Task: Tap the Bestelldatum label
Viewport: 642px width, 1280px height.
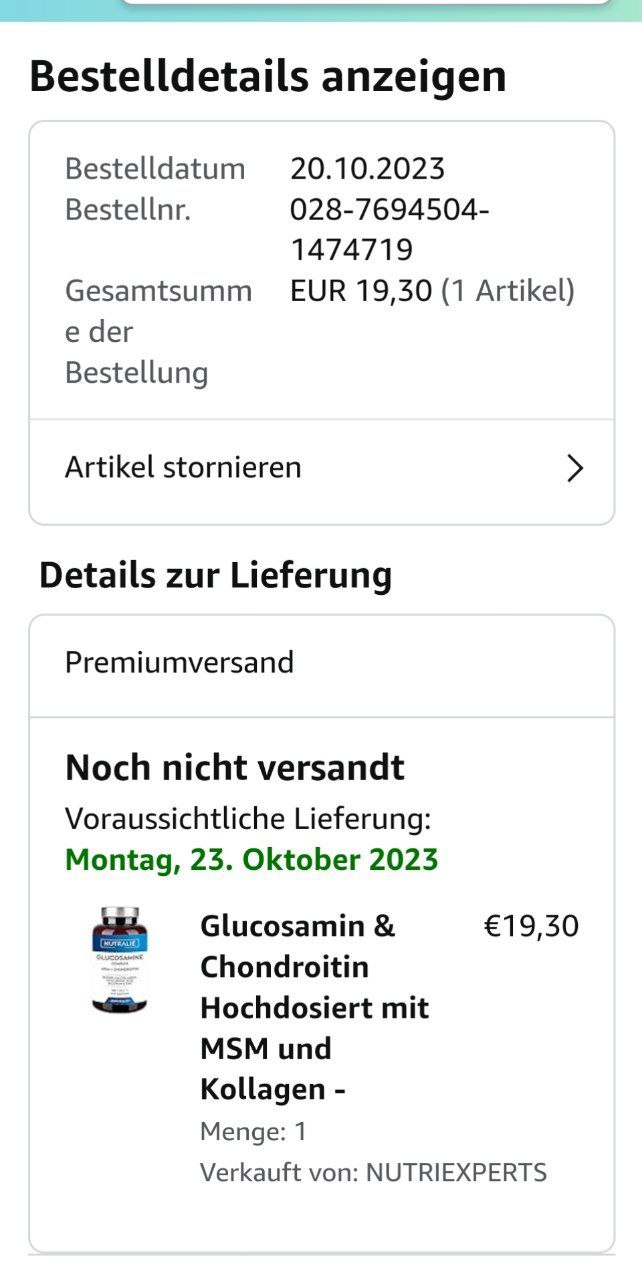Action: tap(155, 168)
